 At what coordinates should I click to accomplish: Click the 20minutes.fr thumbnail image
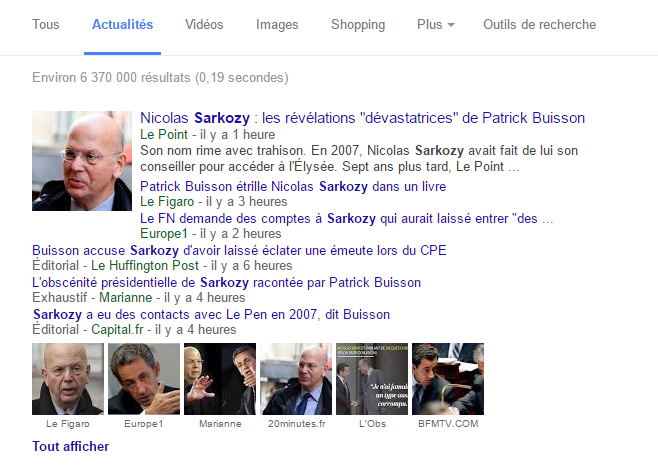click(296, 379)
